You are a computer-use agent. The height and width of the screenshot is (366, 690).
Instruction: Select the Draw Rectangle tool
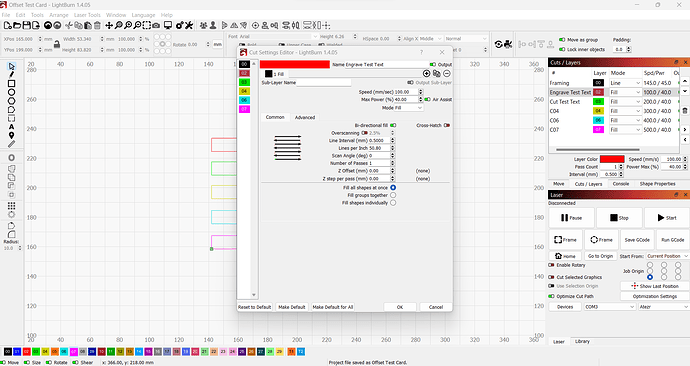(x=11, y=83)
